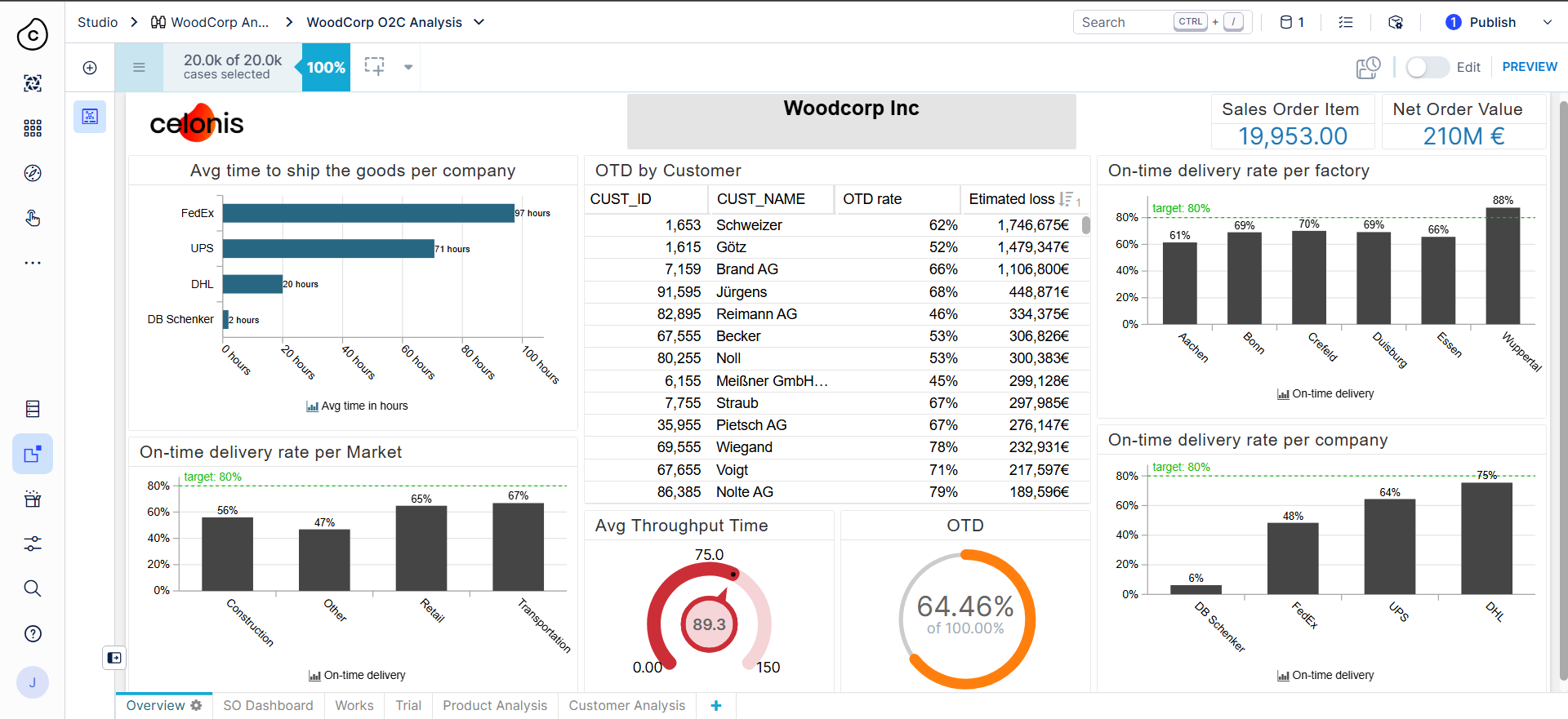The width and height of the screenshot is (1568, 719).
Task: Add a new sheet tab with plus
Action: click(716, 706)
